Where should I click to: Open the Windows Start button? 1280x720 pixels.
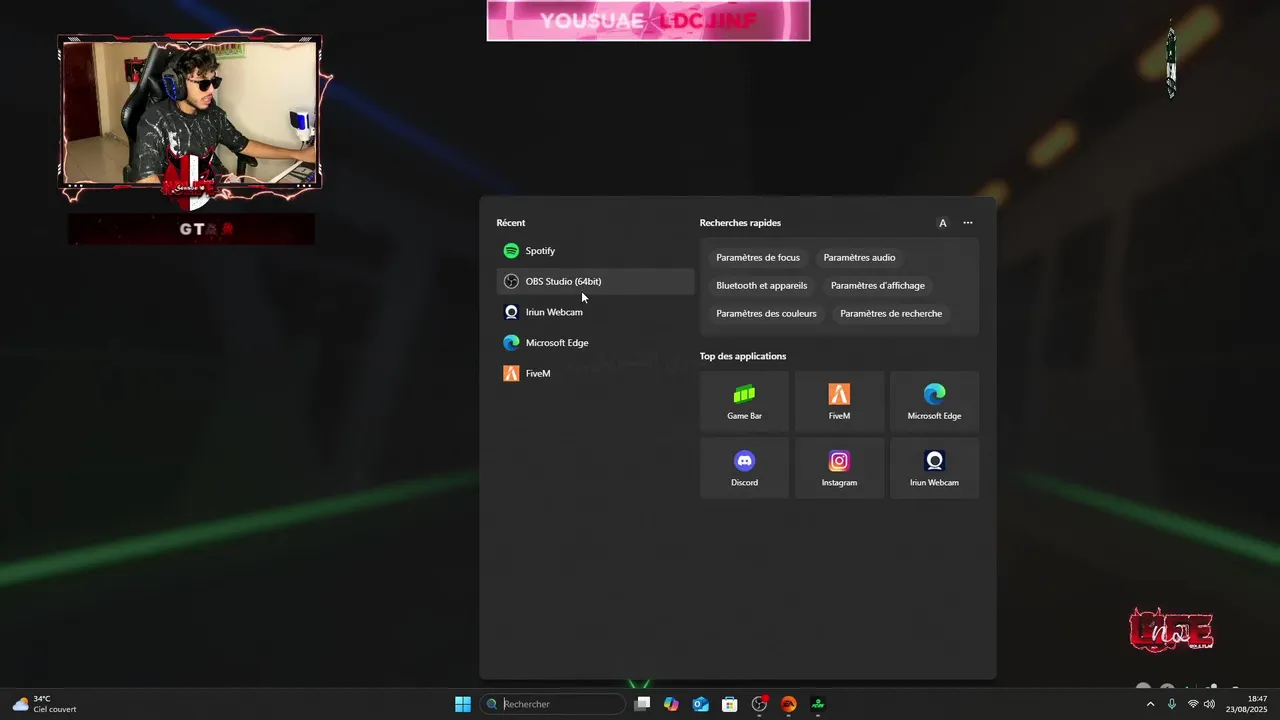click(x=463, y=704)
